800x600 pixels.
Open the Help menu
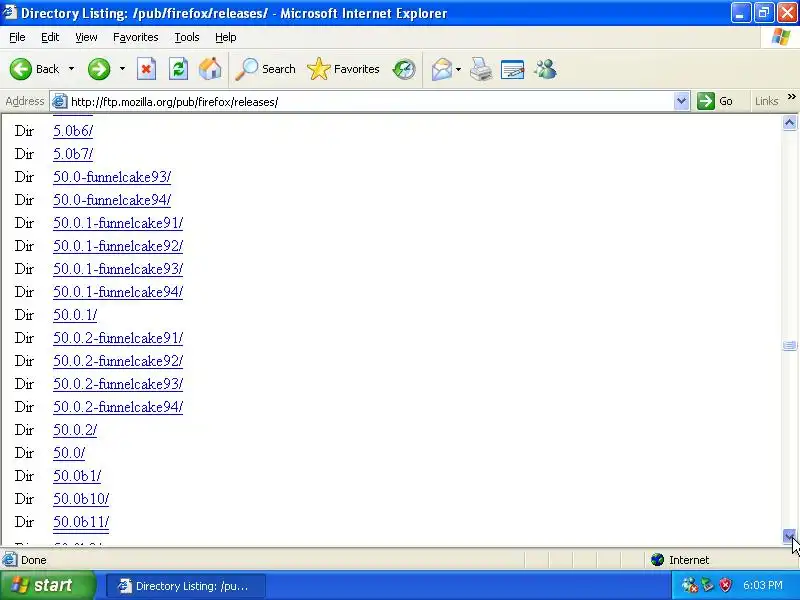click(225, 37)
